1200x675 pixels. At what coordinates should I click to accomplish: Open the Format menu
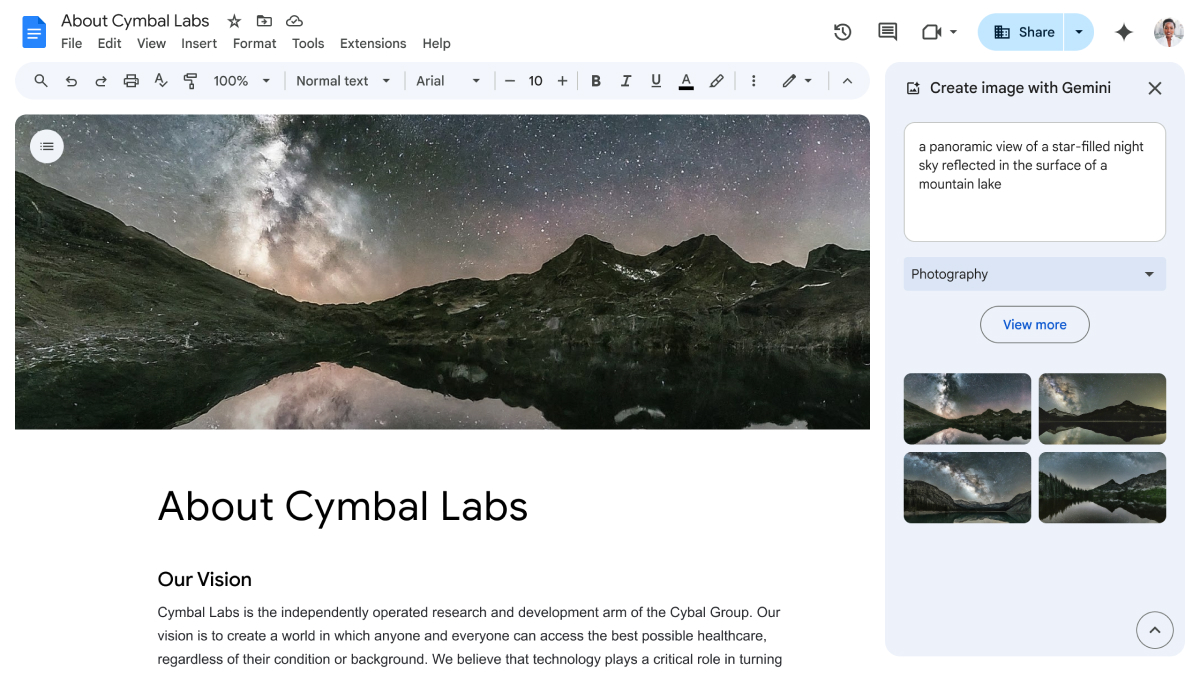click(x=254, y=43)
